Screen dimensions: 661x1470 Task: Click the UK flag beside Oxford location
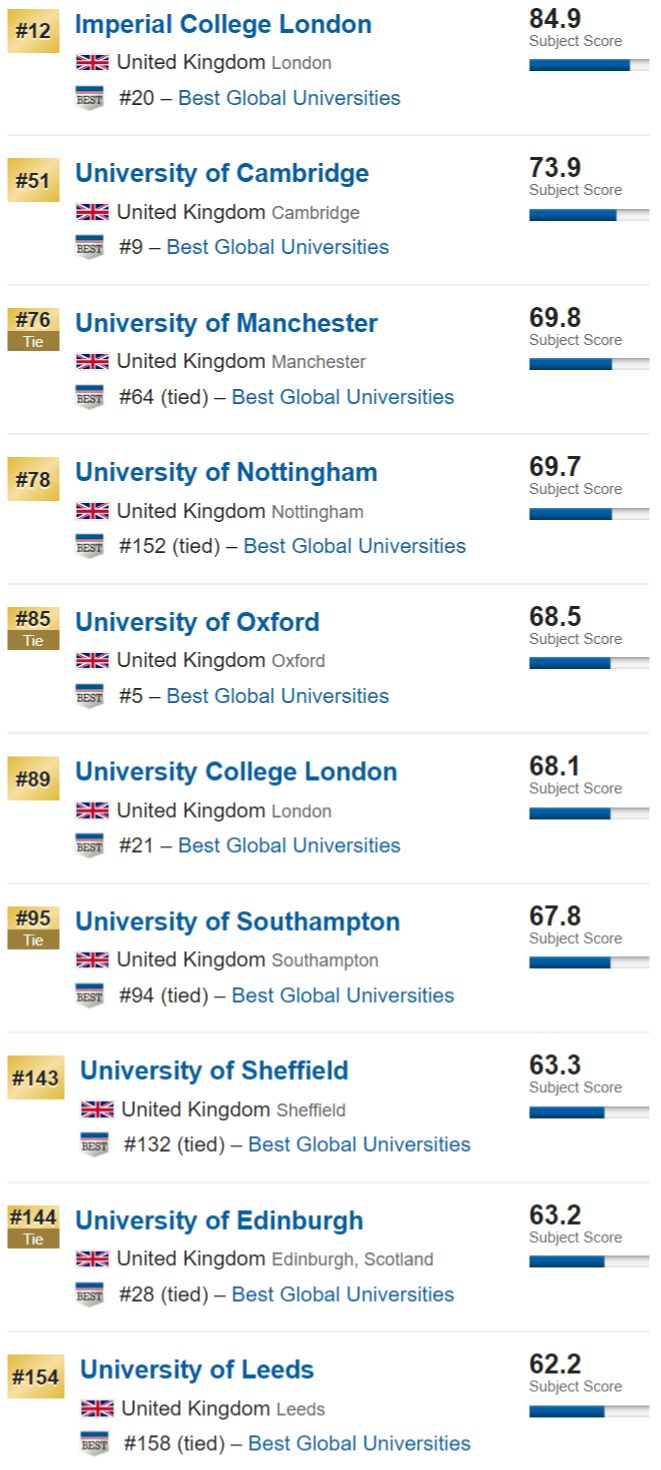pyautogui.click(x=92, y=660)
